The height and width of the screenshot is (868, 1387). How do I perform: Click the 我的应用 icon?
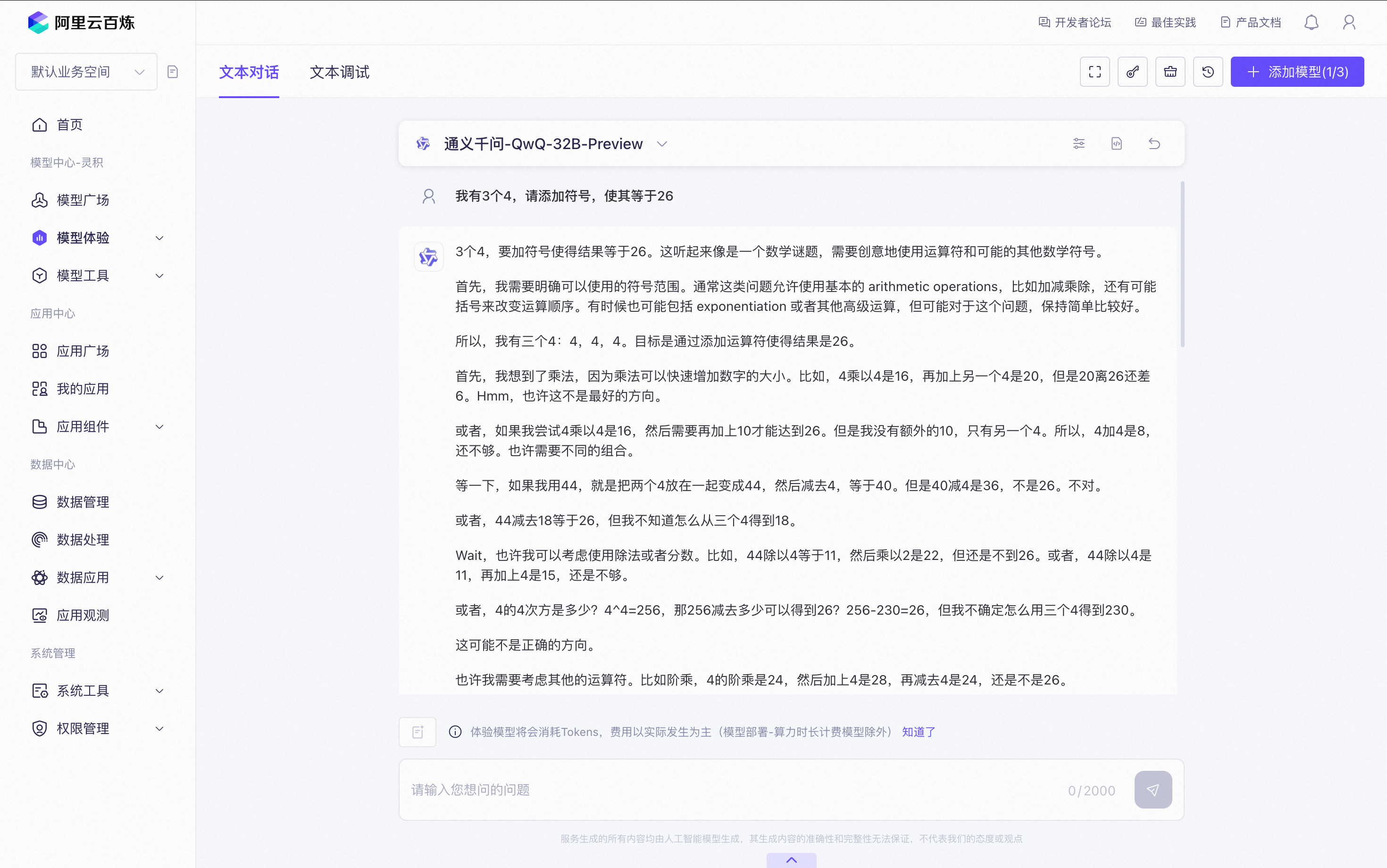point(40,389)
